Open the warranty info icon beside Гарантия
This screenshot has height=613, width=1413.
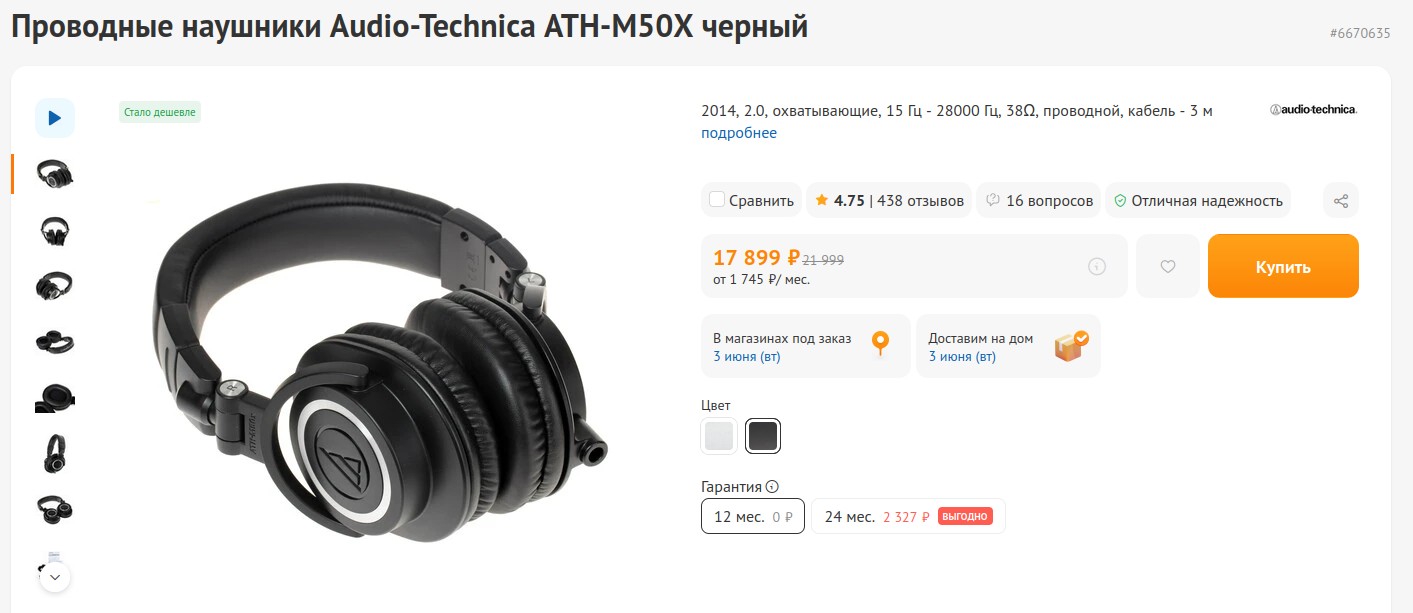(771, 487)
